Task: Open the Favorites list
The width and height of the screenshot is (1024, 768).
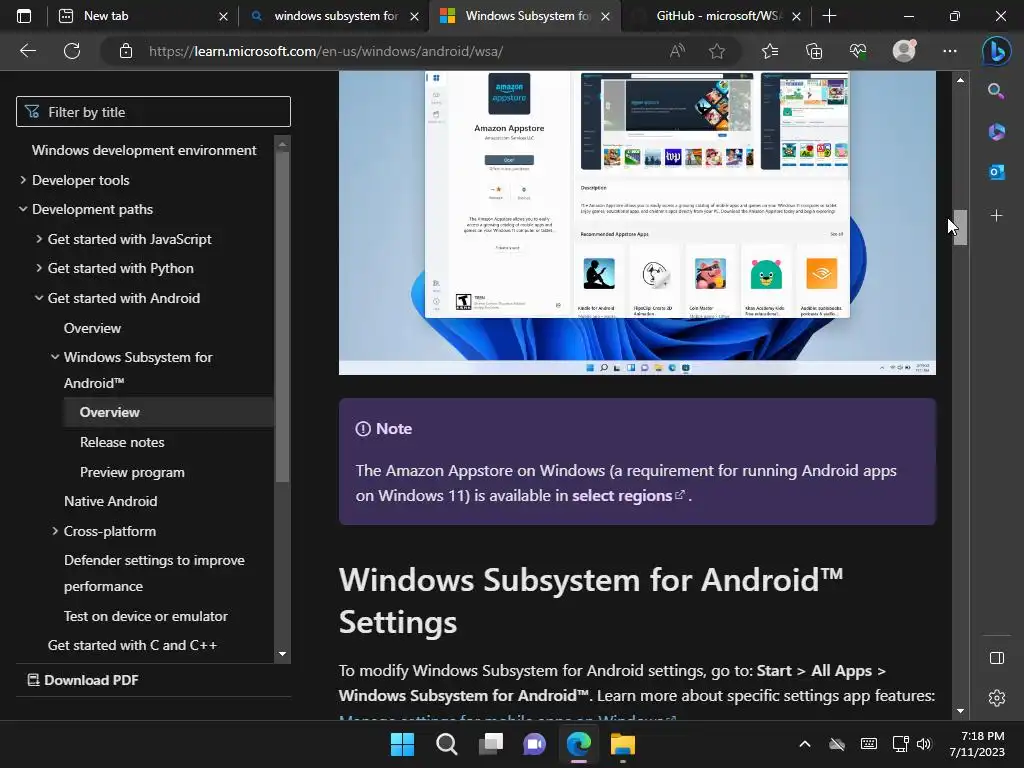Action: [x=770, y=51]
